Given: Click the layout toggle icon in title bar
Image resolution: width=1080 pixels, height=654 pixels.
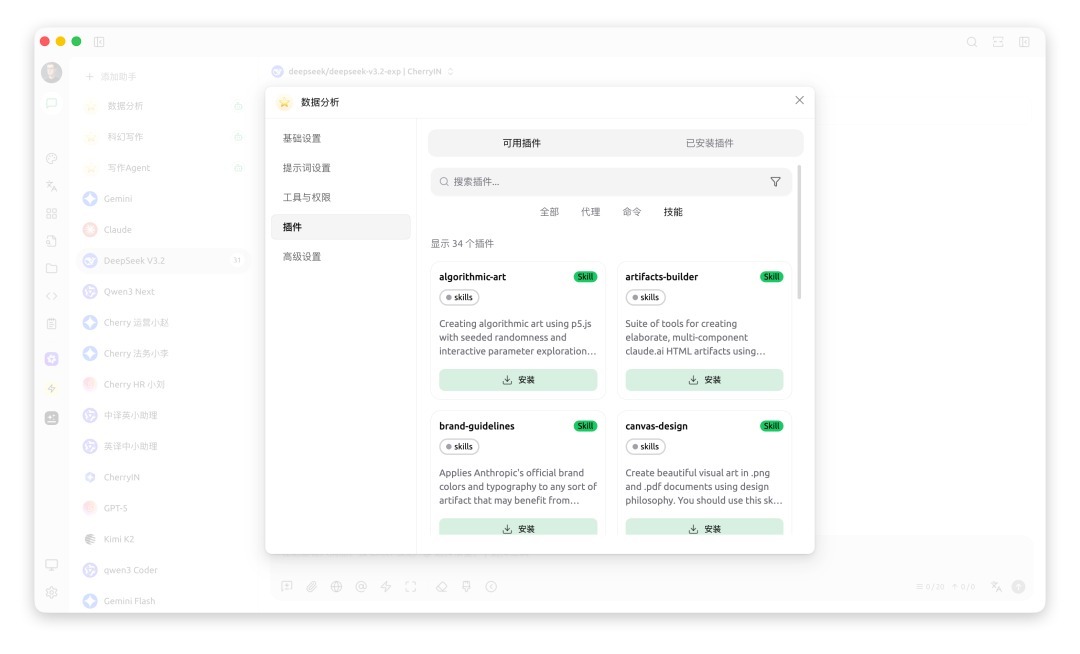Looking at the screenshot, I should pyautogui.click(x=998, y=42).
